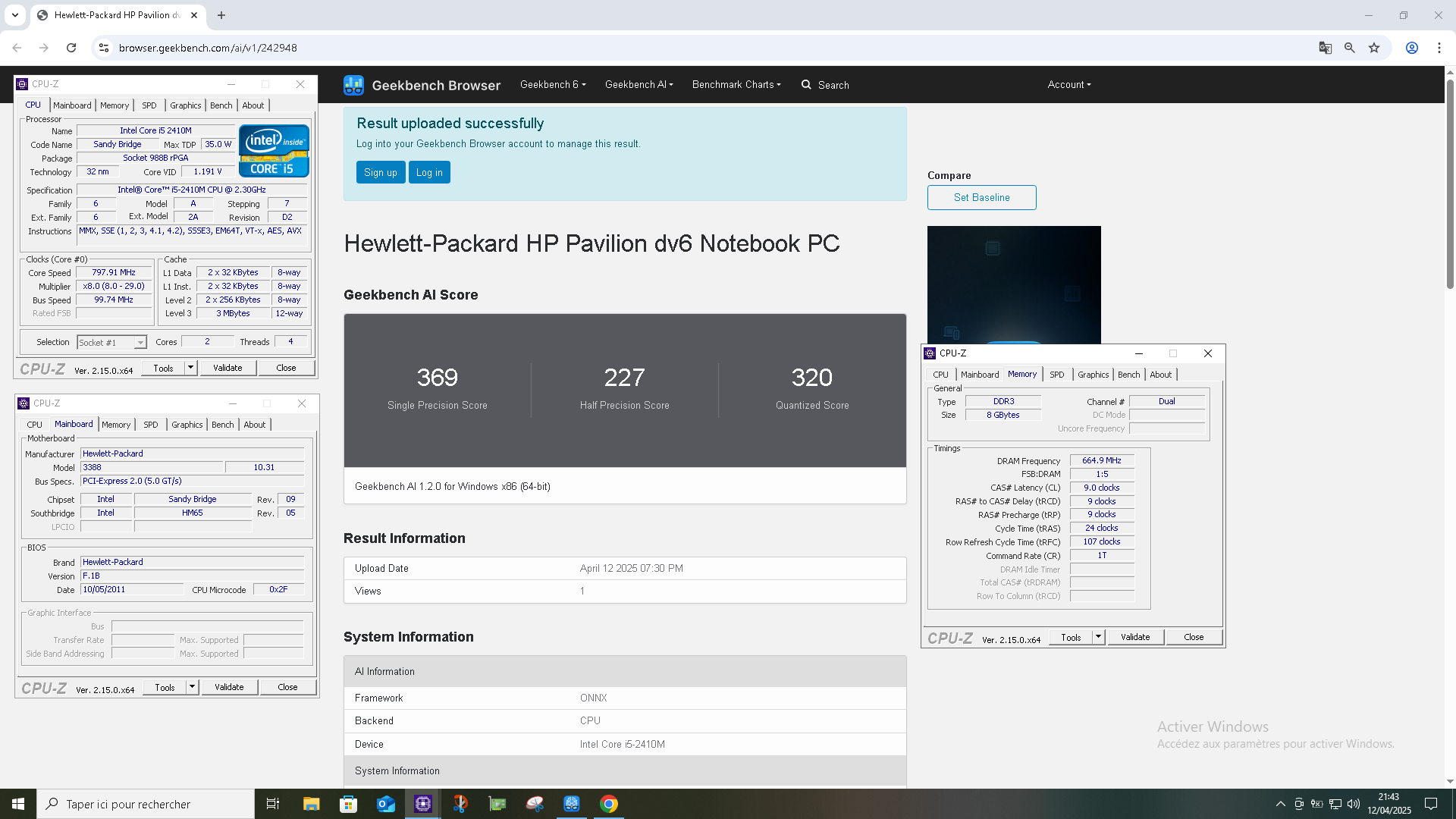
Task: Click the Chrome taskbar icon
Action: pyautogui.click(x=609, y=804)
